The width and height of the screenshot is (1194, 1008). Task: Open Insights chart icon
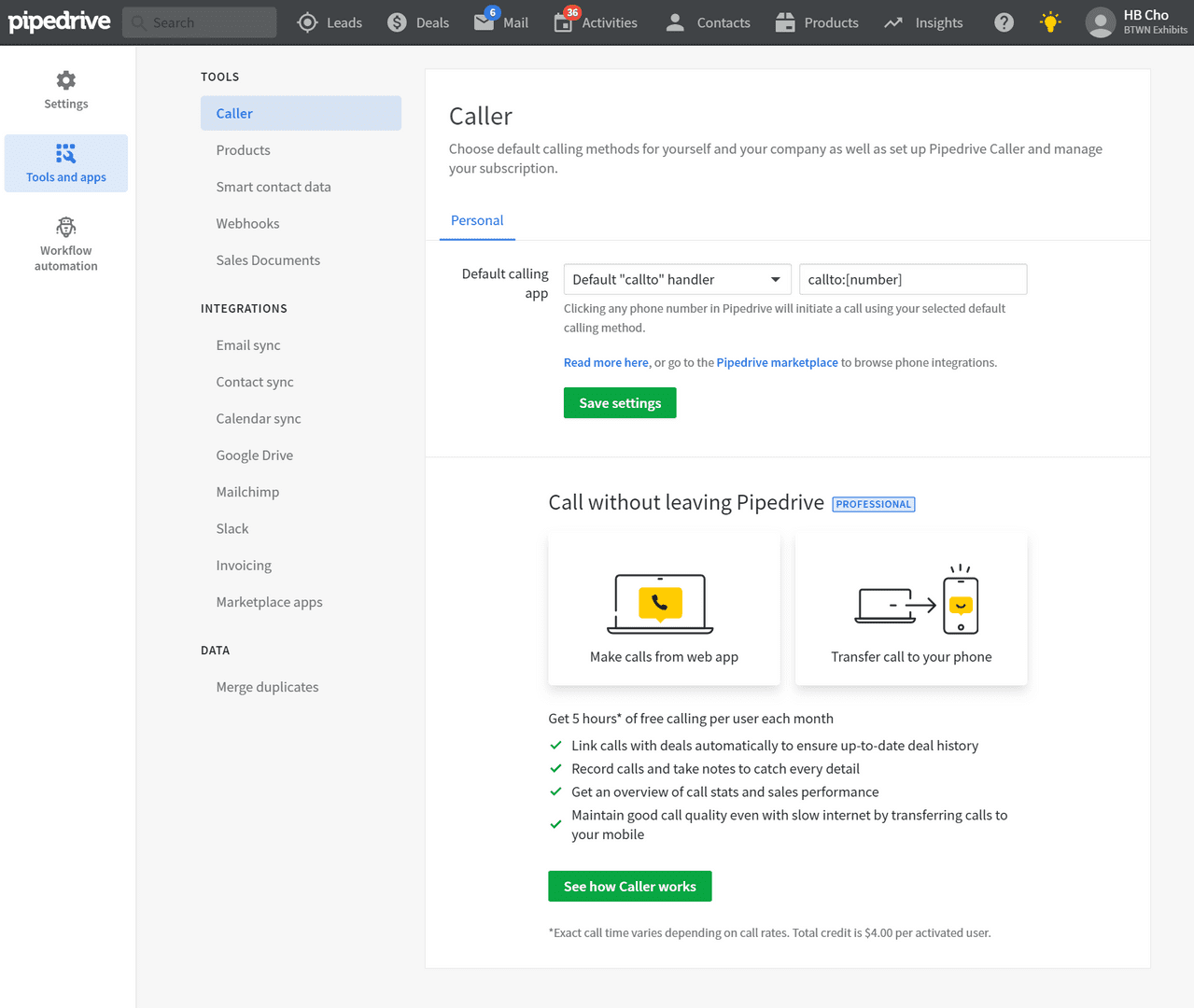pos(893,22)
